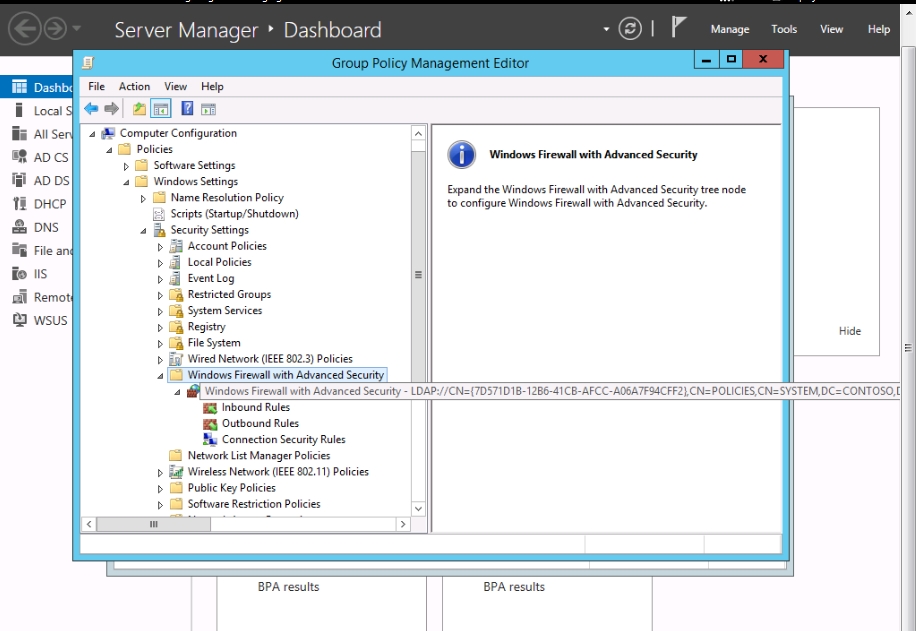Click the AD CS sidebar icon
Image resolution: width=916 pixels, height=631 pixels.
point(20,157)
